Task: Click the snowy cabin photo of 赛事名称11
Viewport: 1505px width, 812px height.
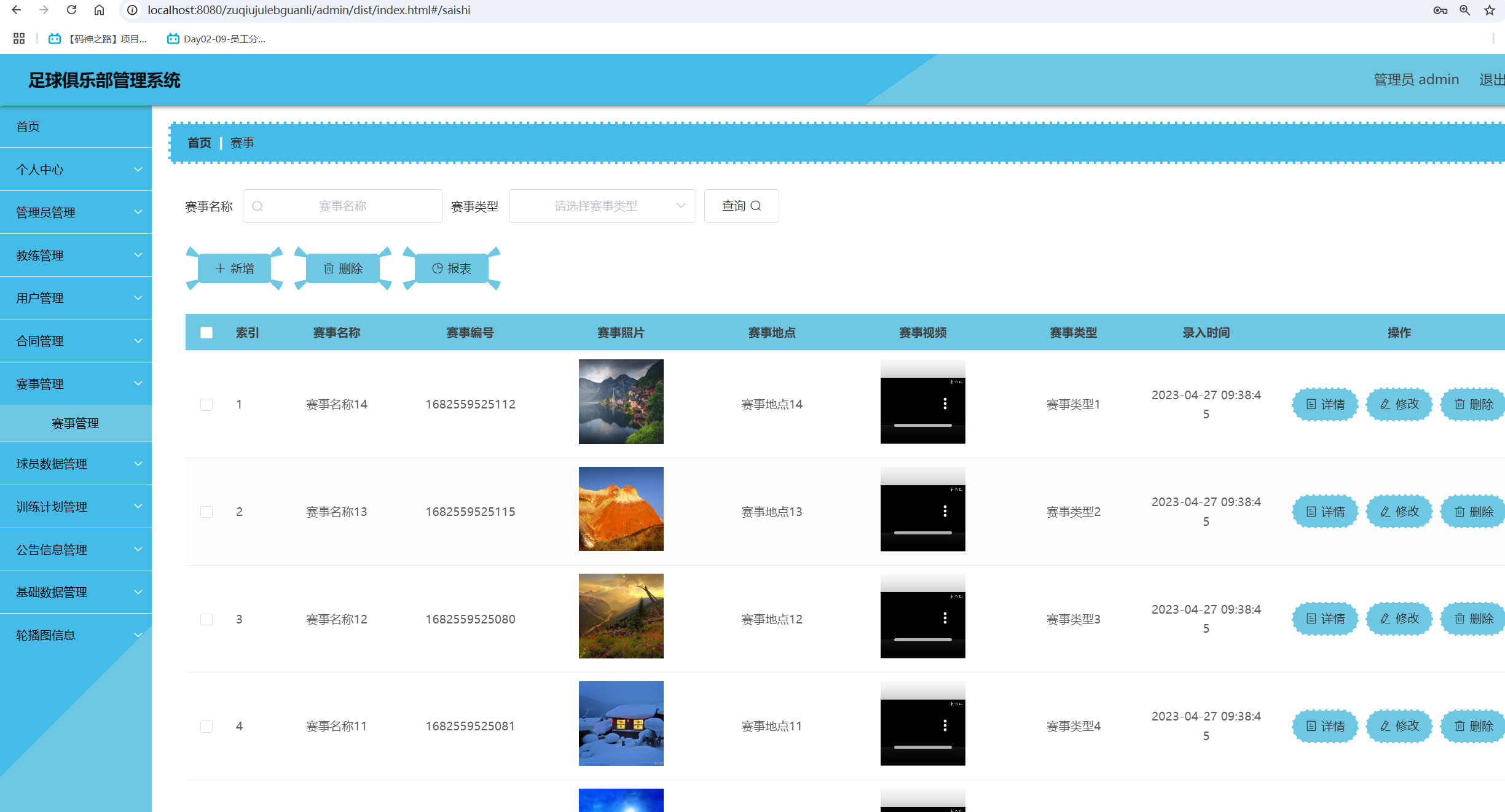Action: (x=621, y=724)
